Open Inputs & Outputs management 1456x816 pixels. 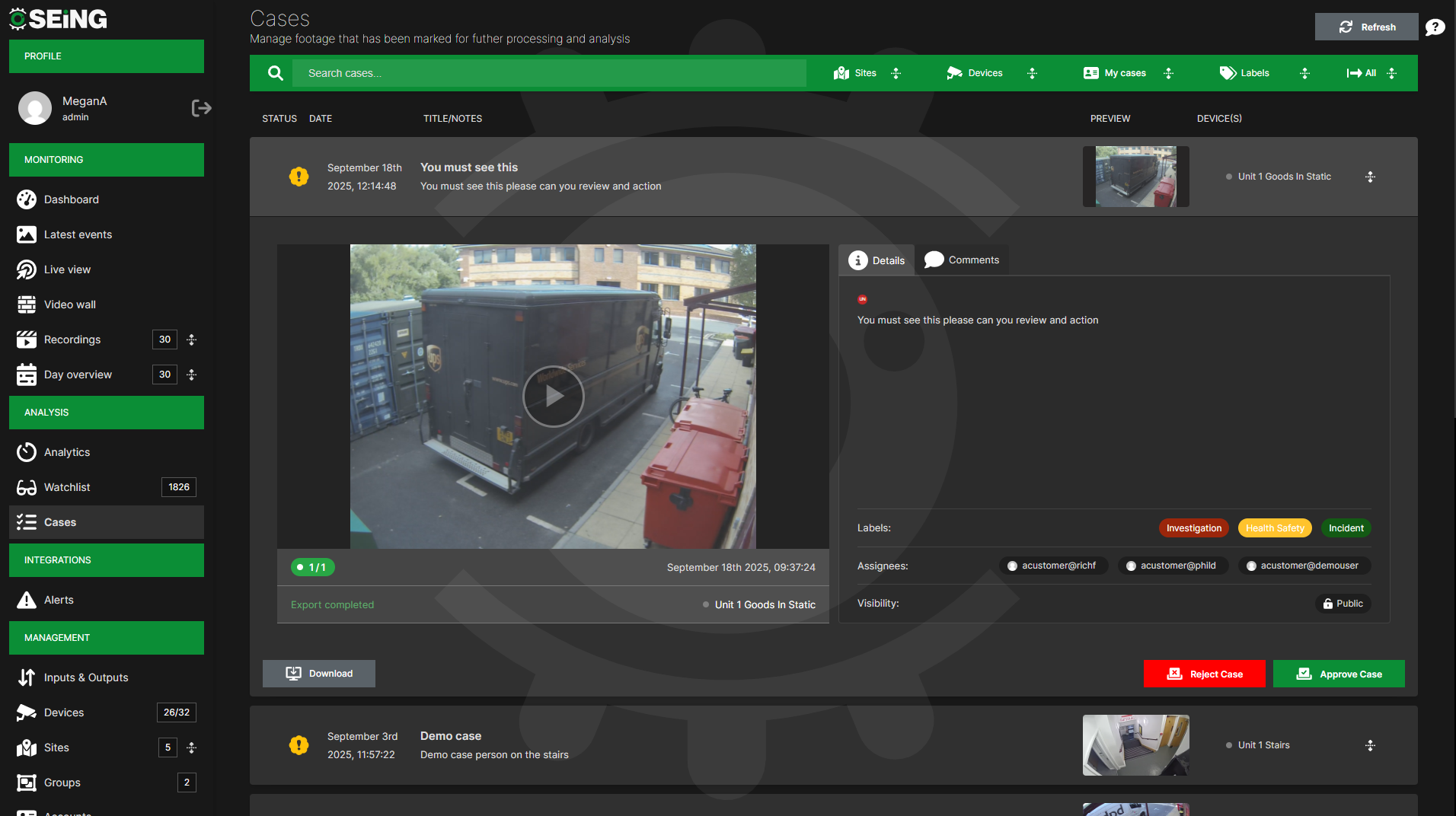pyautogui.click(x=86, y=677)
